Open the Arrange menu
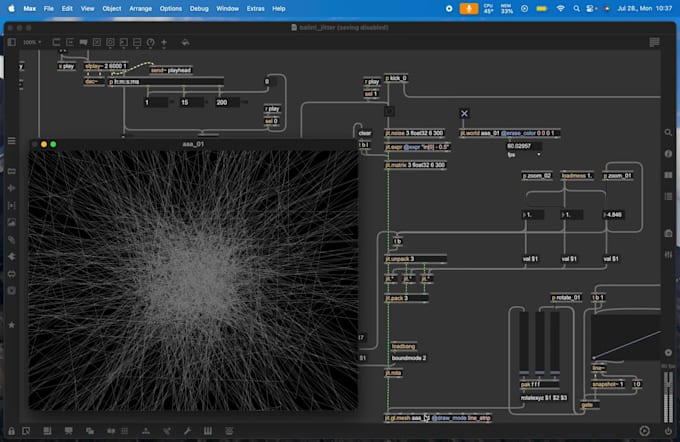 [x=141, y=8]
